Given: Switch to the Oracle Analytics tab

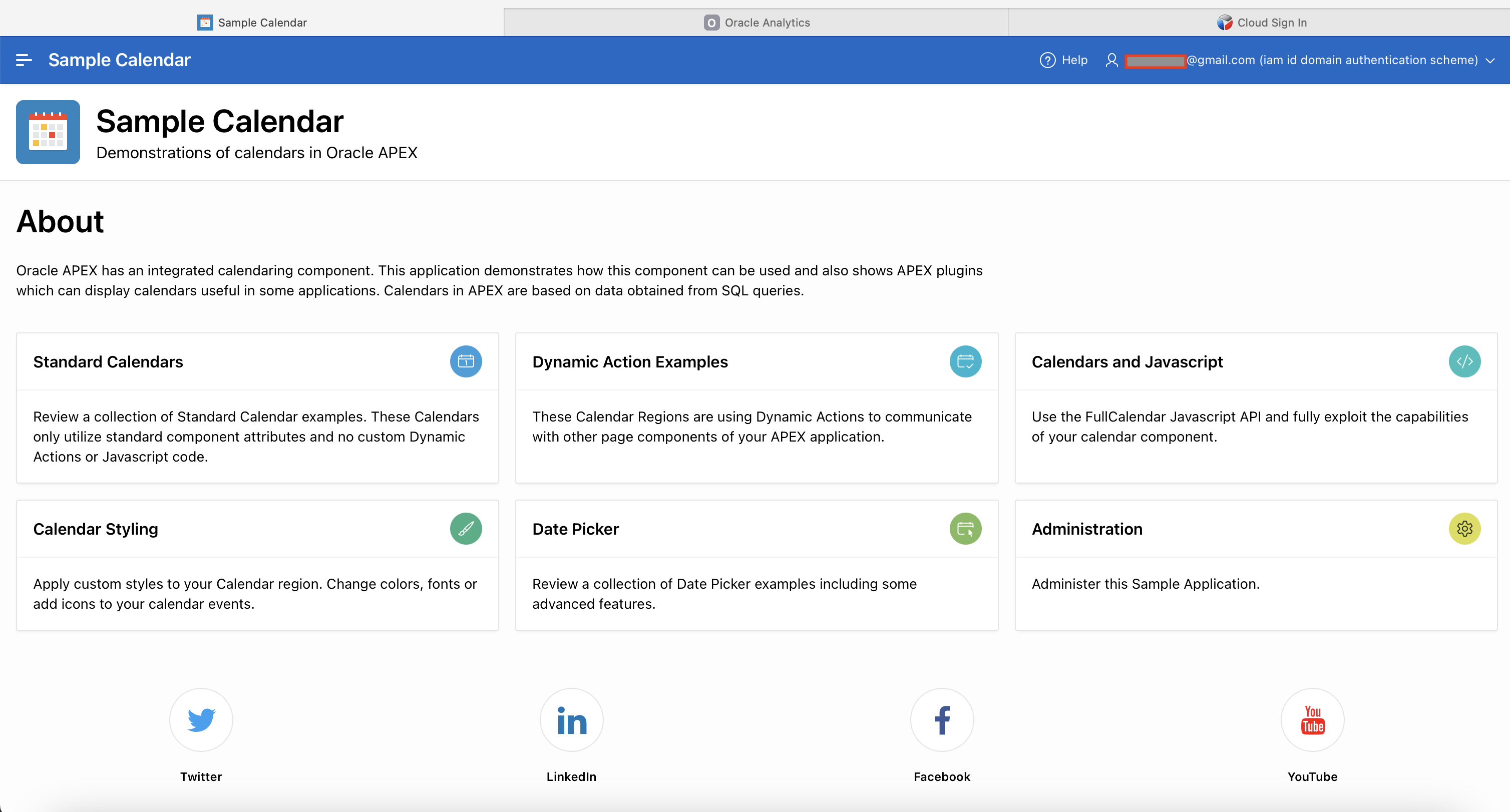Looking at the screenshot, I should click(x=756, y=23).
